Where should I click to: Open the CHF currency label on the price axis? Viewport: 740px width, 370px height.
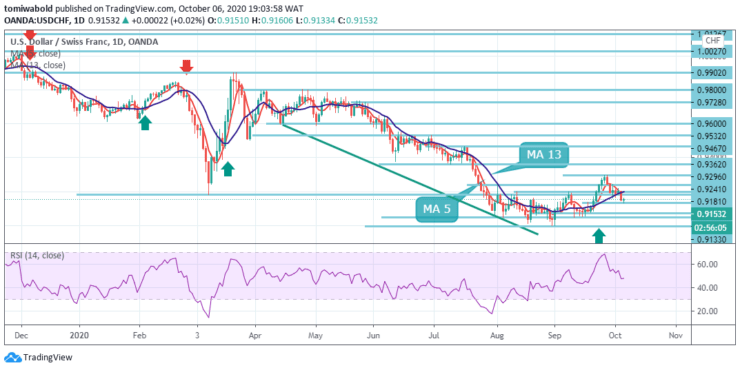point(712,41)
